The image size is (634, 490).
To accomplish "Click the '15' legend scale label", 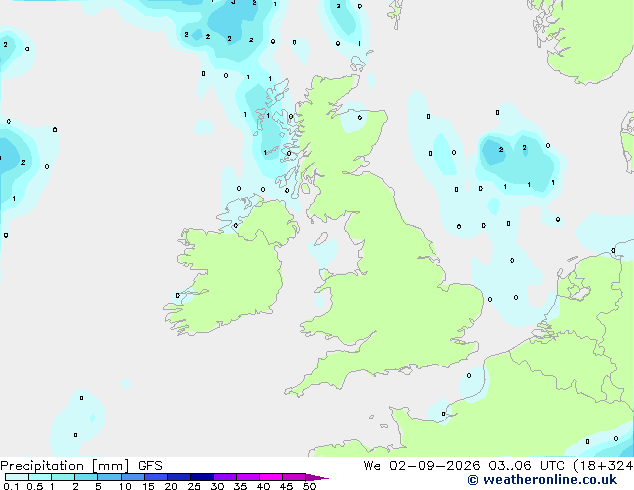I will [x=148, y=486].
